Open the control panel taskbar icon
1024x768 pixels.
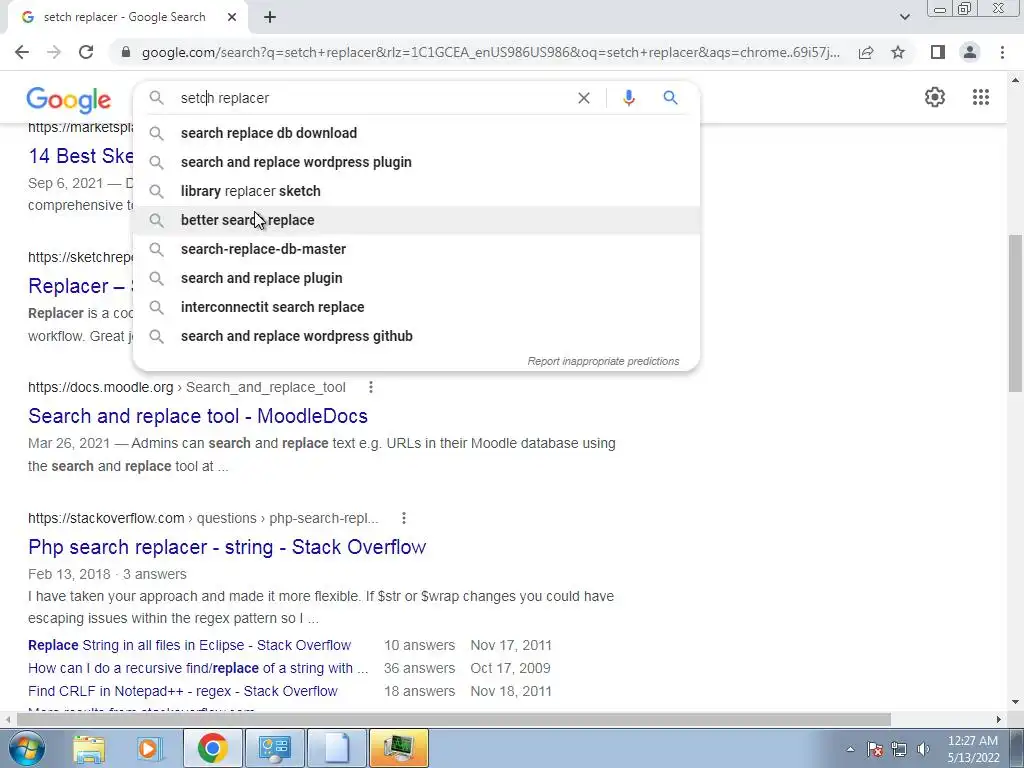point(274,748)
